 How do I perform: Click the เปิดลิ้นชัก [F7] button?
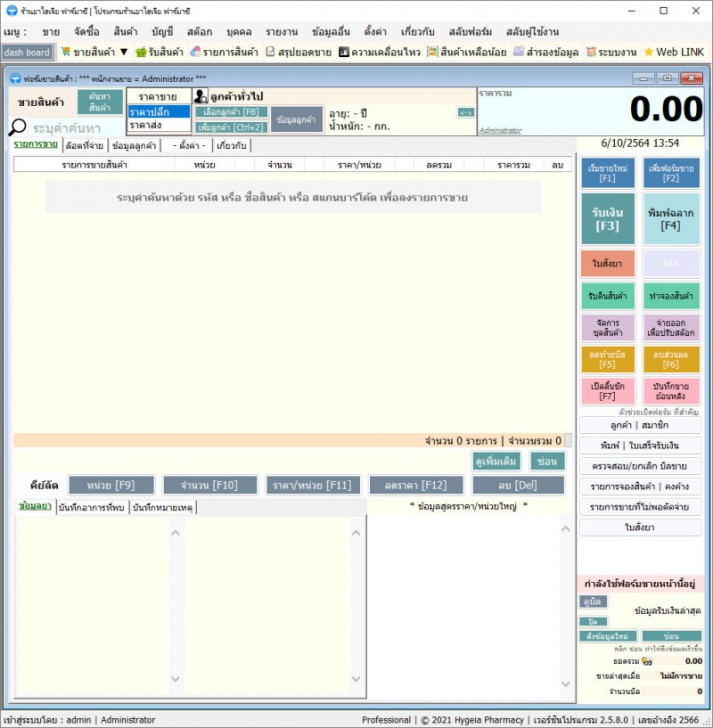(x=608, y=391)
